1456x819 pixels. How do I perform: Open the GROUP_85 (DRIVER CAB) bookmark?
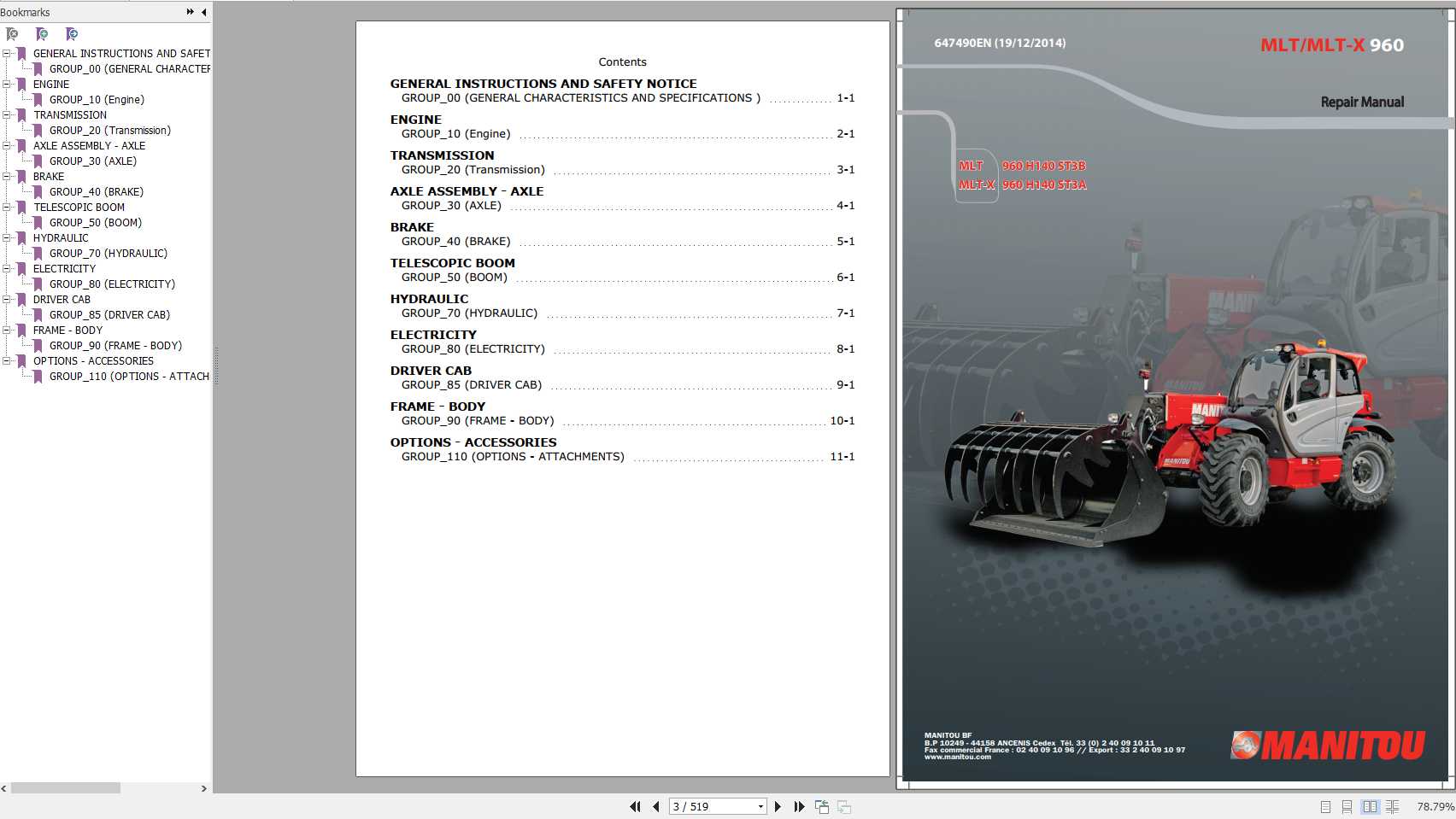109,315
